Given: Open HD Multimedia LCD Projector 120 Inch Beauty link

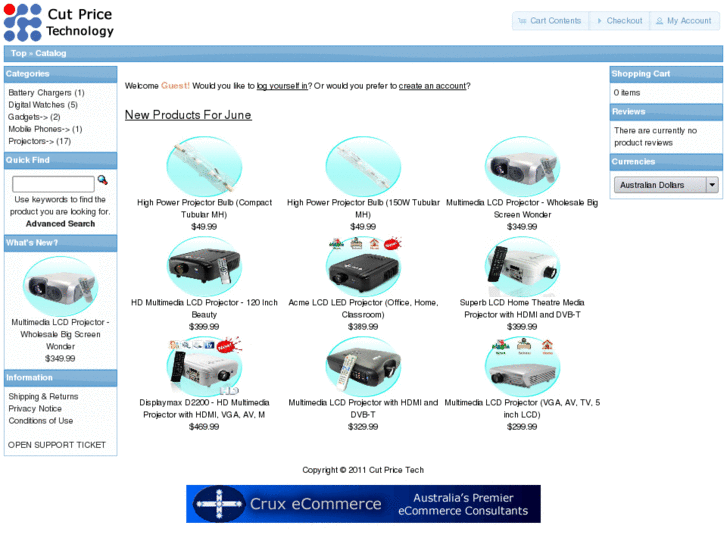Looking at the screenshot, I should point(204,308).
